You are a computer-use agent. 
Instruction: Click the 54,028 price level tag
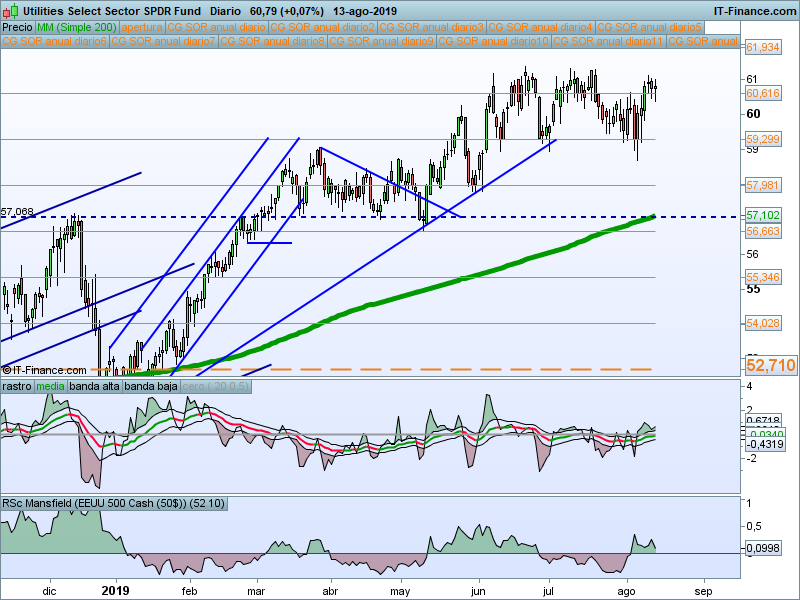pos(763,323)
